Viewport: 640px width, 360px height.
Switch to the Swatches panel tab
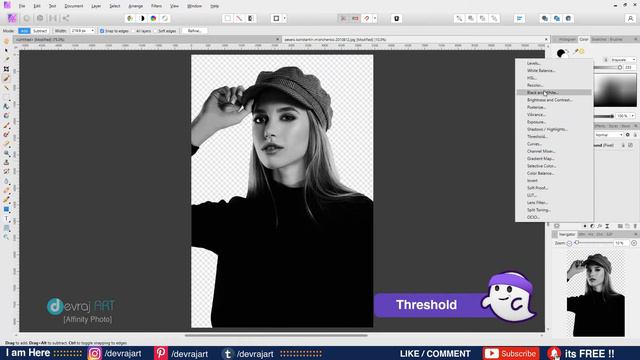tap(599, 40)
